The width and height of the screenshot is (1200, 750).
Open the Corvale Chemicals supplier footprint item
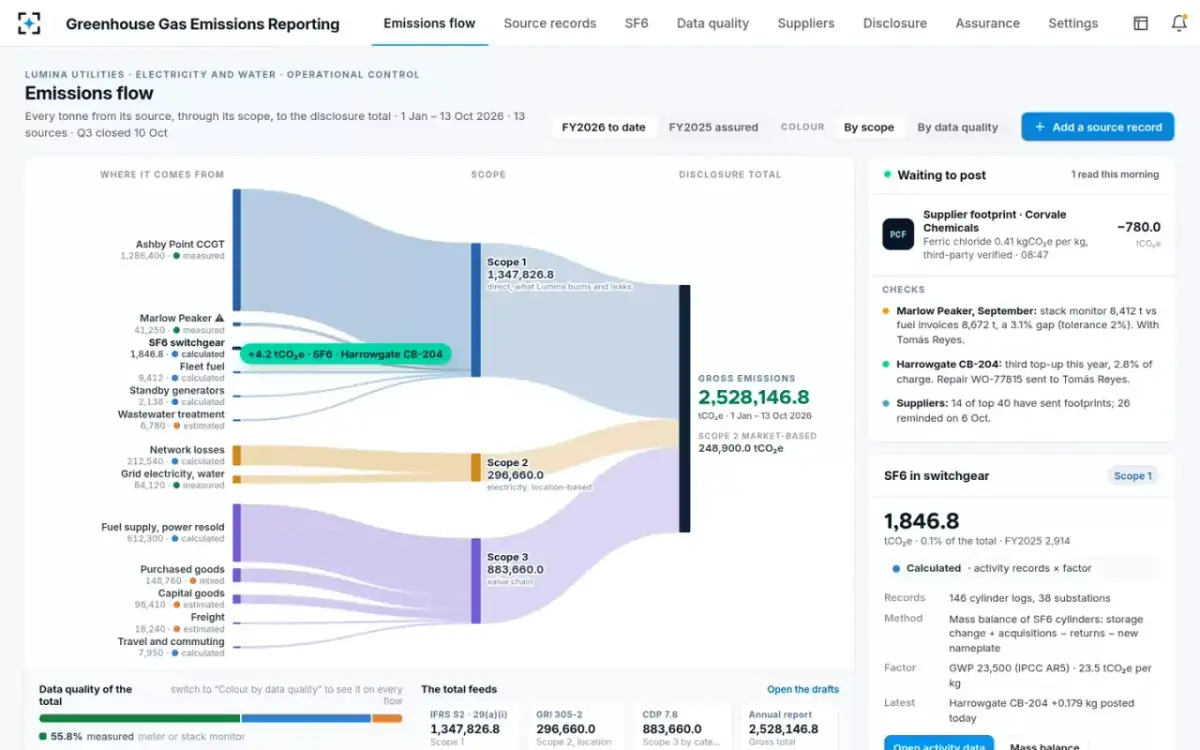click(1020, 234)
